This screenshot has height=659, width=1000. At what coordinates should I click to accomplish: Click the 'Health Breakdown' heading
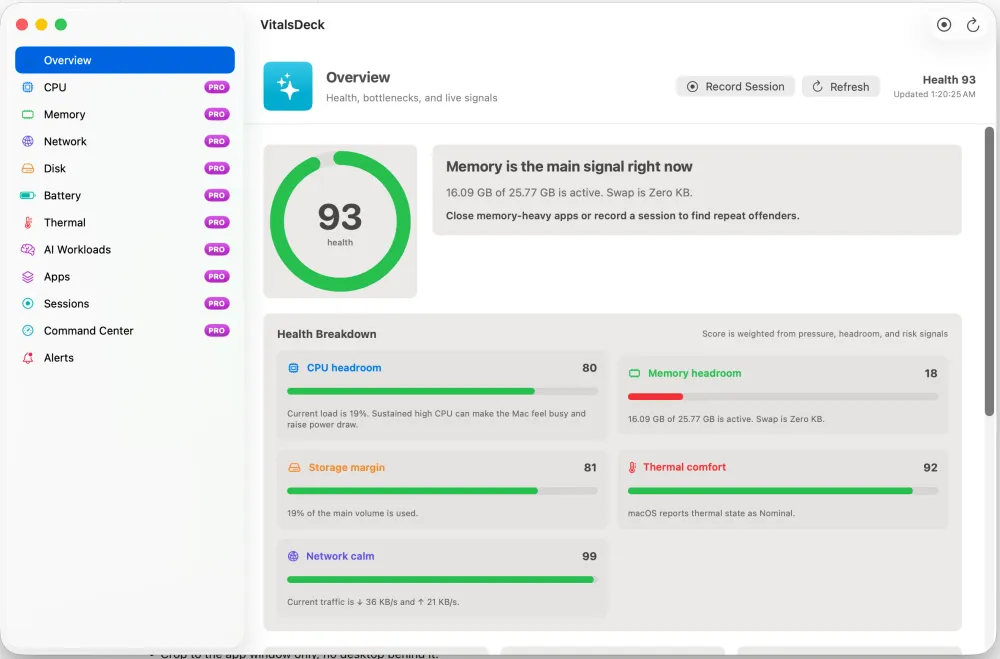click(x=327, y=334)
